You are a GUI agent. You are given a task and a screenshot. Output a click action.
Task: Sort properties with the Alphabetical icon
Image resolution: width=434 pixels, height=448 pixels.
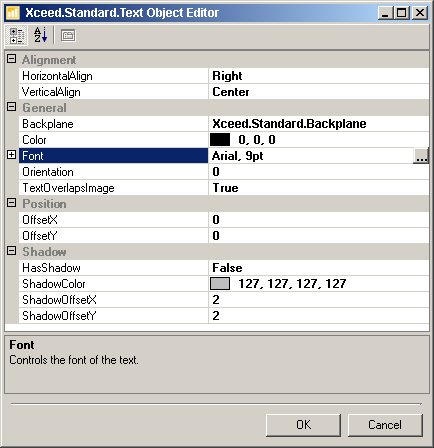coord(40,35)
